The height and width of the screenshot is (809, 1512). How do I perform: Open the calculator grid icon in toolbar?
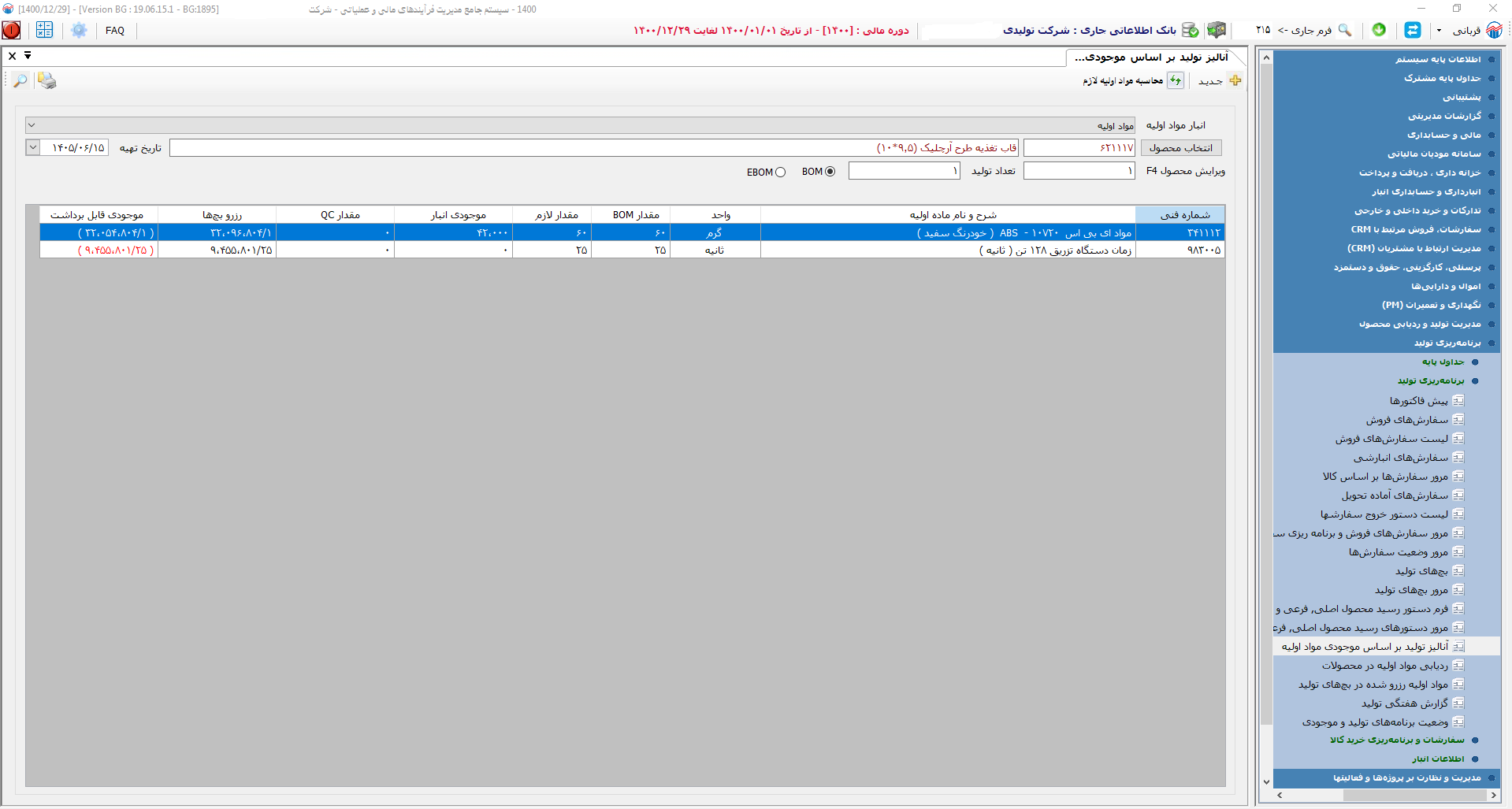click(44, 30)
